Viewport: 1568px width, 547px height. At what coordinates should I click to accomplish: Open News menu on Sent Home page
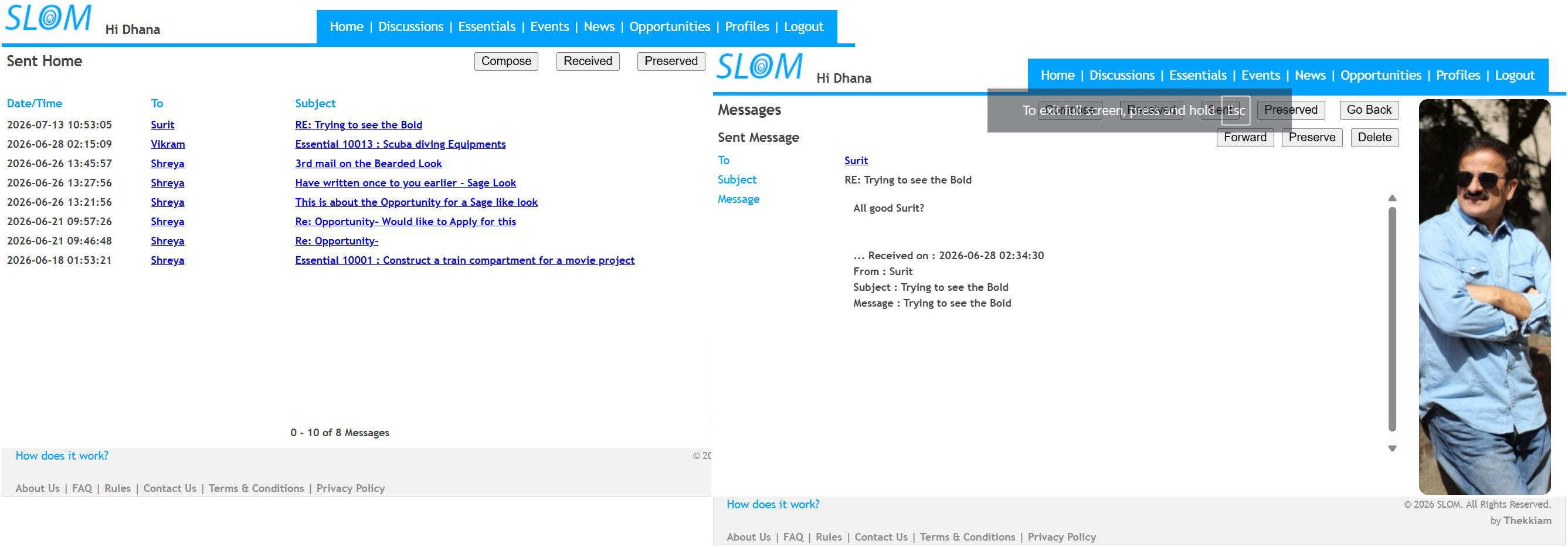point(599,27)
